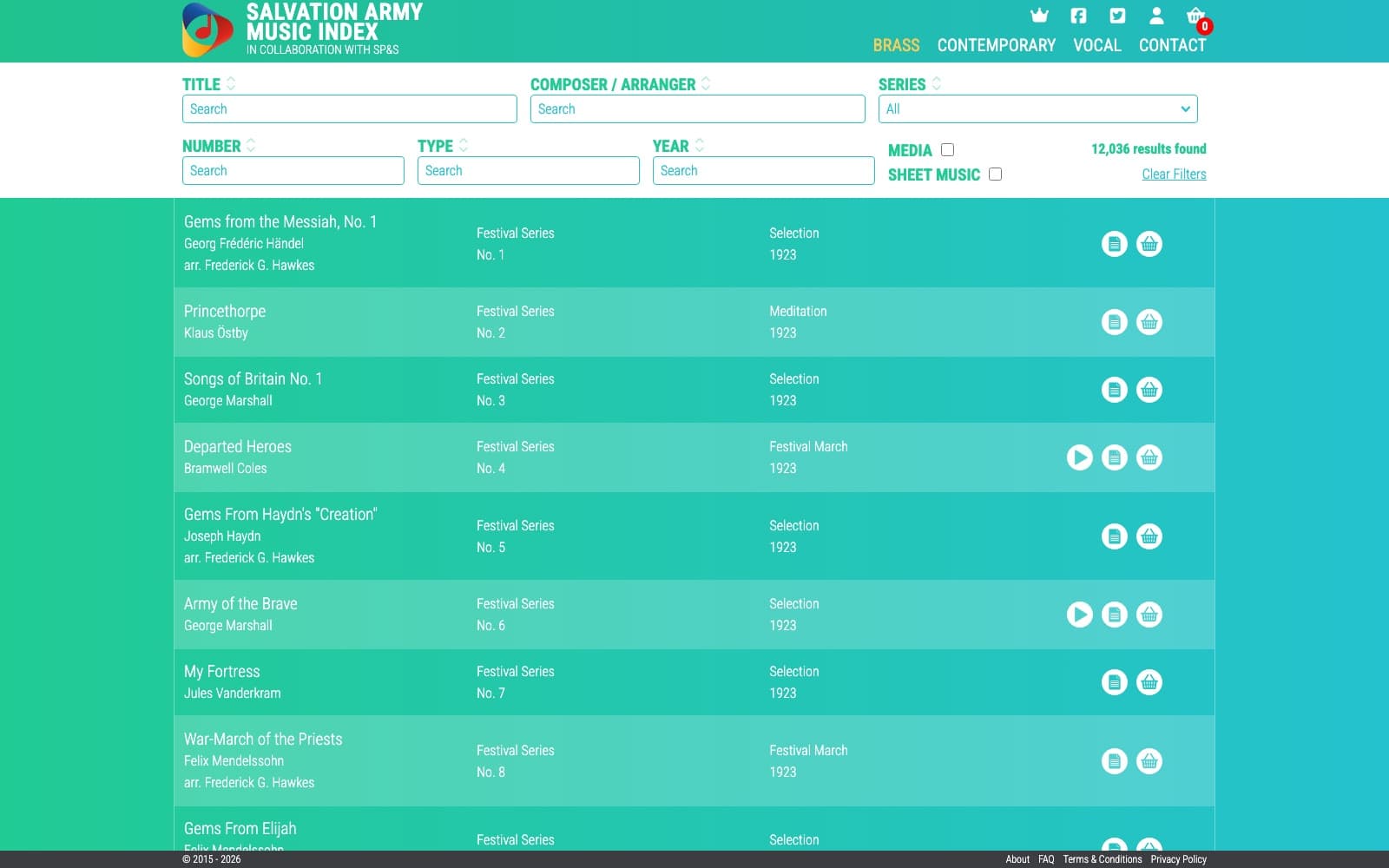This screenshot has width=1389, height=868.
Task: Open the crown icon in header
Action: (x=1039, y=16)
